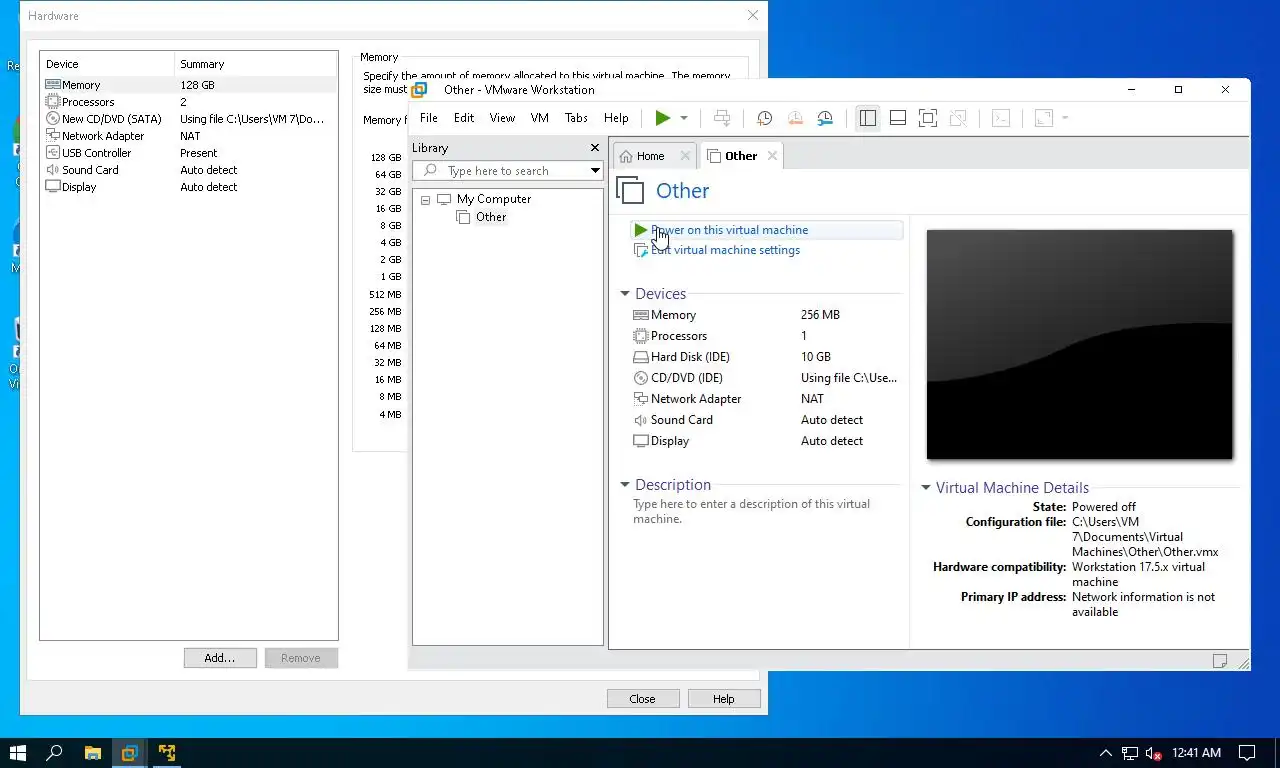Select Memory row in Hardware dialog
1280x768 pixels.
189,85
